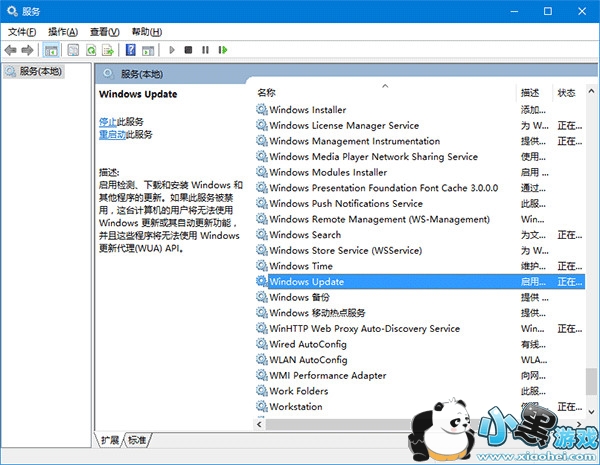Image resolution: width=600 pixels, height=465 pixels.
Task: Click gear icon of Windows 备份 row
Action: coord(261,297)
